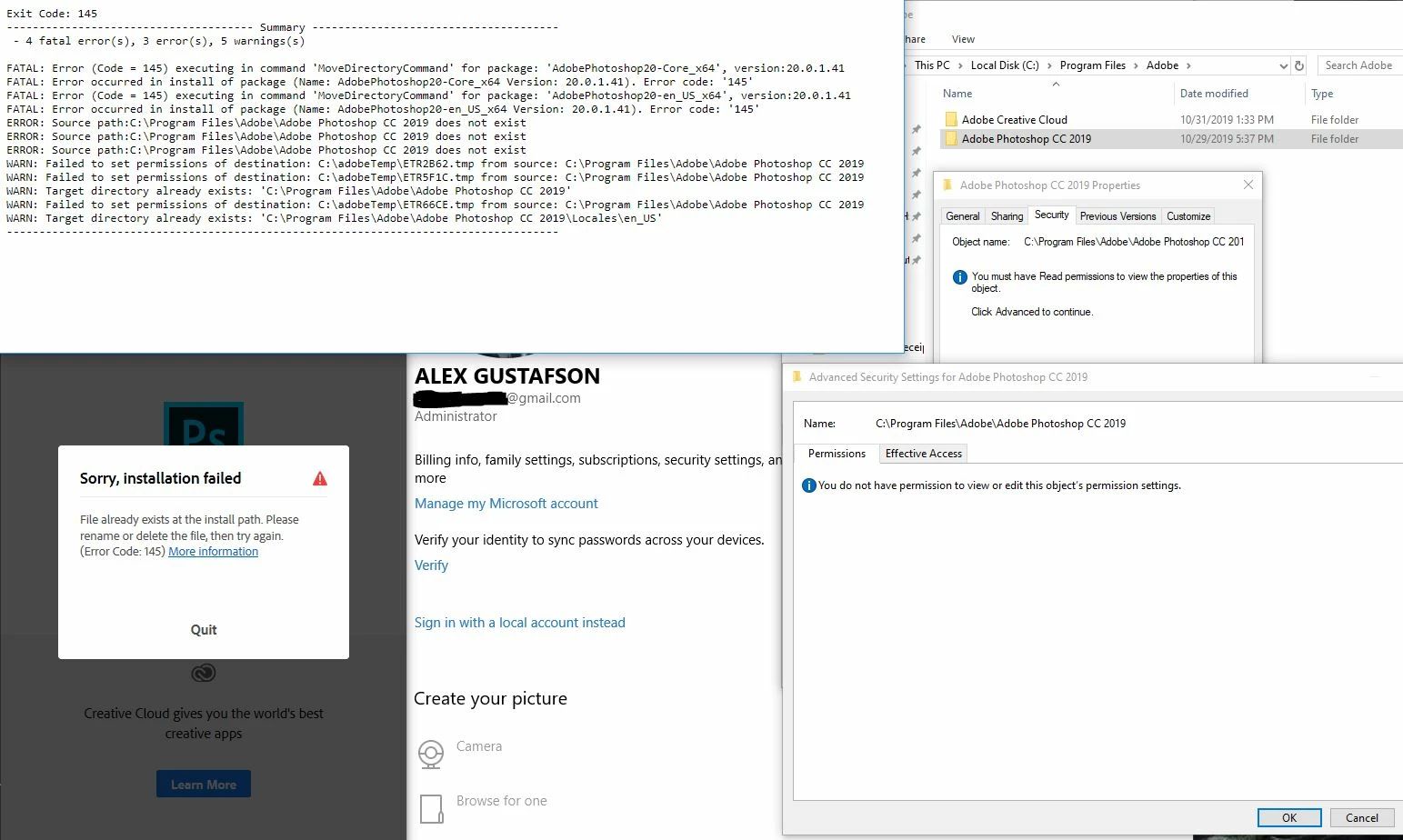Expand the chevron after Adobe in breadcrumb
The height and width of the screenshot is (840, 1403).
point(1188,65)
